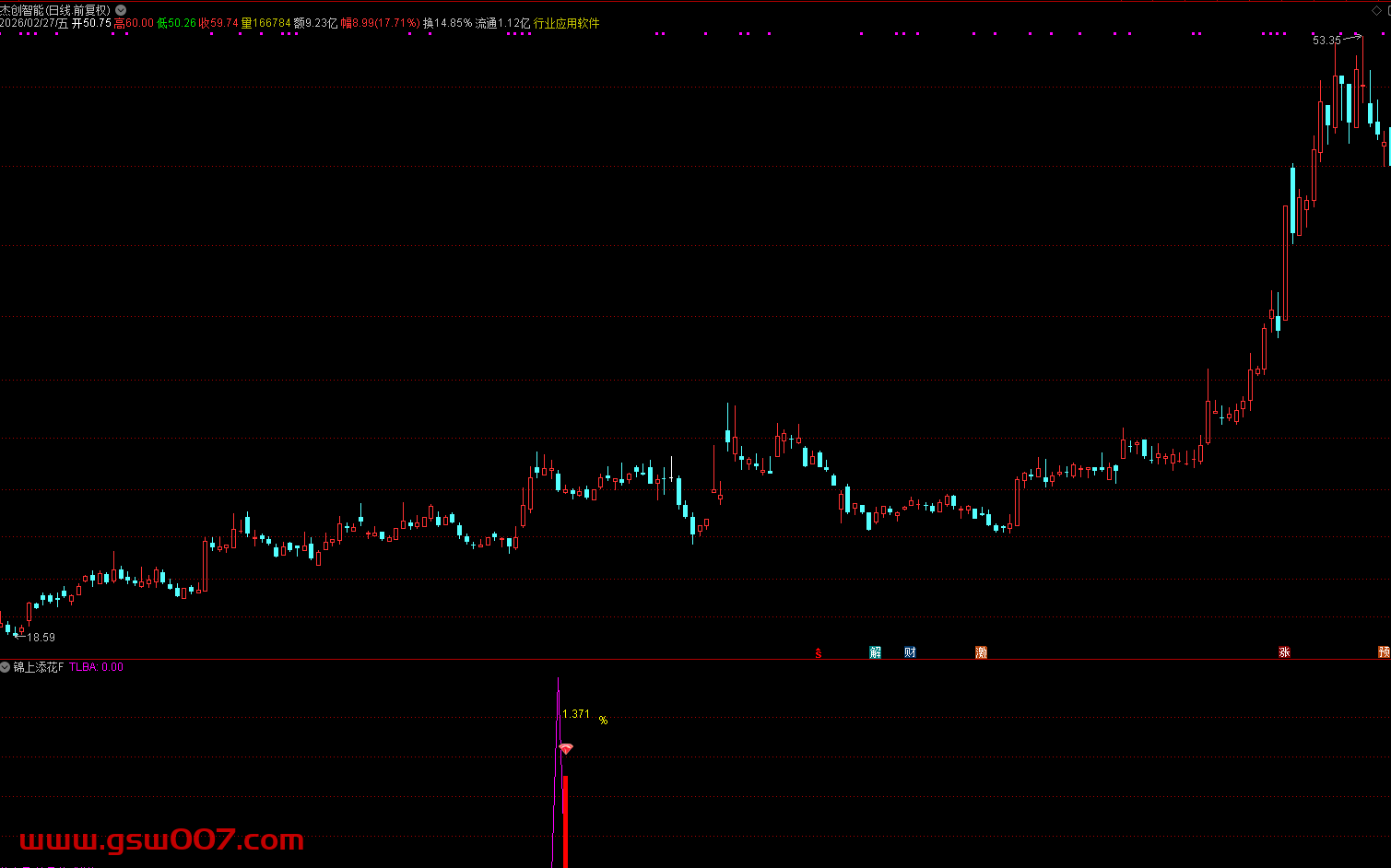
Task: Open the www.gsw007.com watermark link
Action: (161, 839)
